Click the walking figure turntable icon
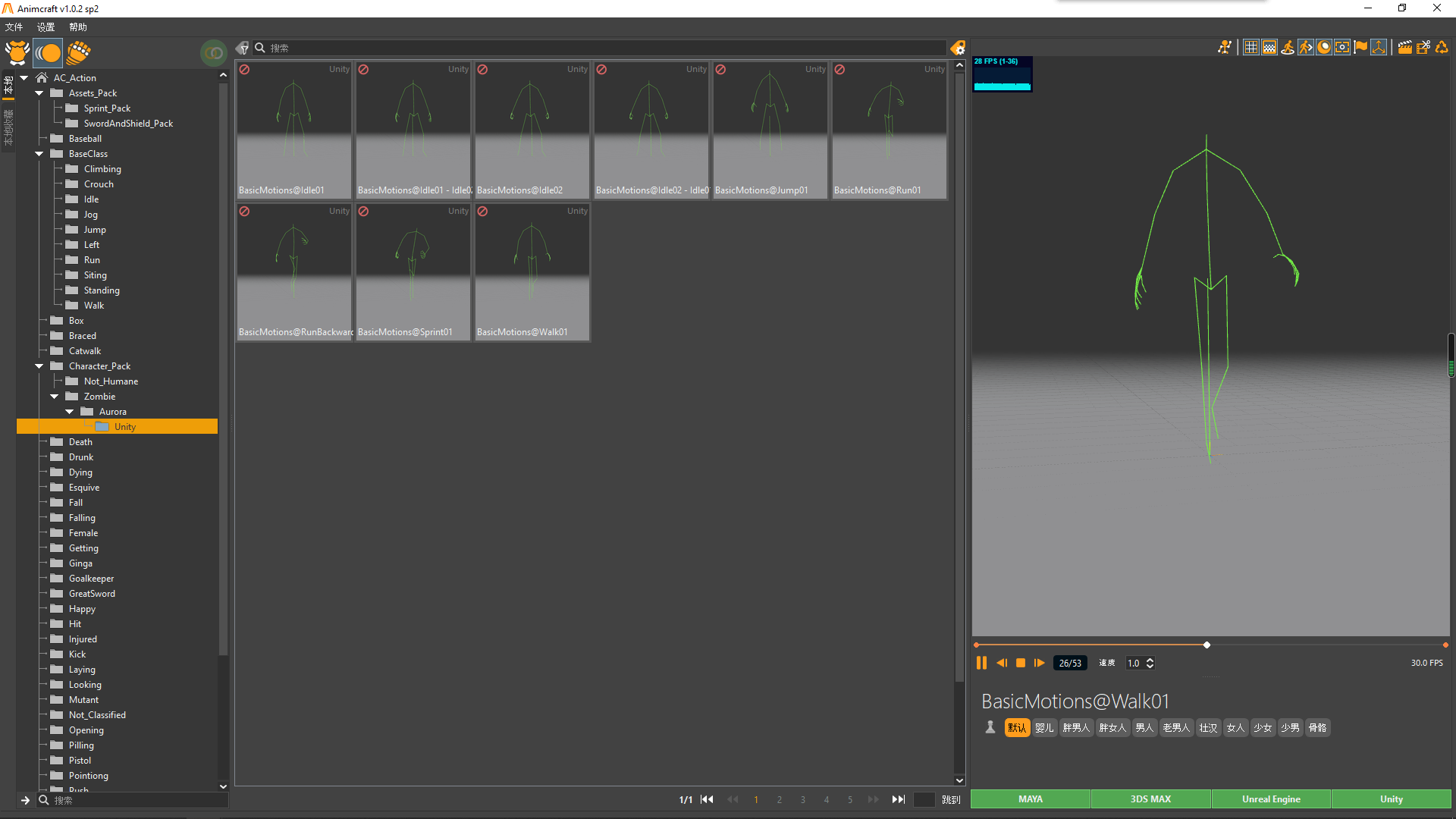This screenshot has height=819, width=1456. [x=1288, y=47]
